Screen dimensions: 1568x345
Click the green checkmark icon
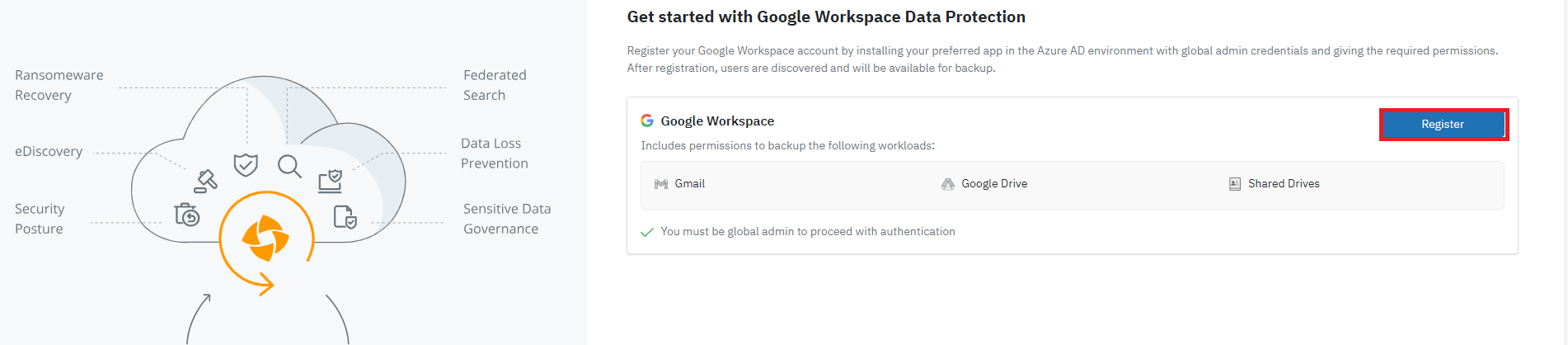pyautogui.click(x=647, y=232)
